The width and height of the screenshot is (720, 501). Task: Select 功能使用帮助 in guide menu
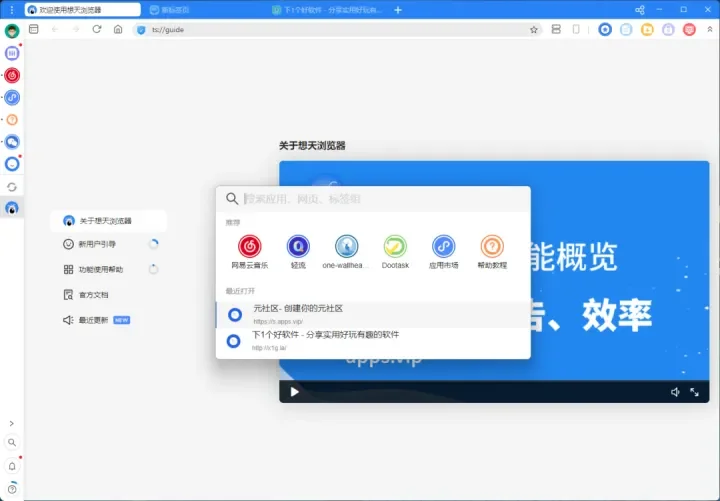108,270
